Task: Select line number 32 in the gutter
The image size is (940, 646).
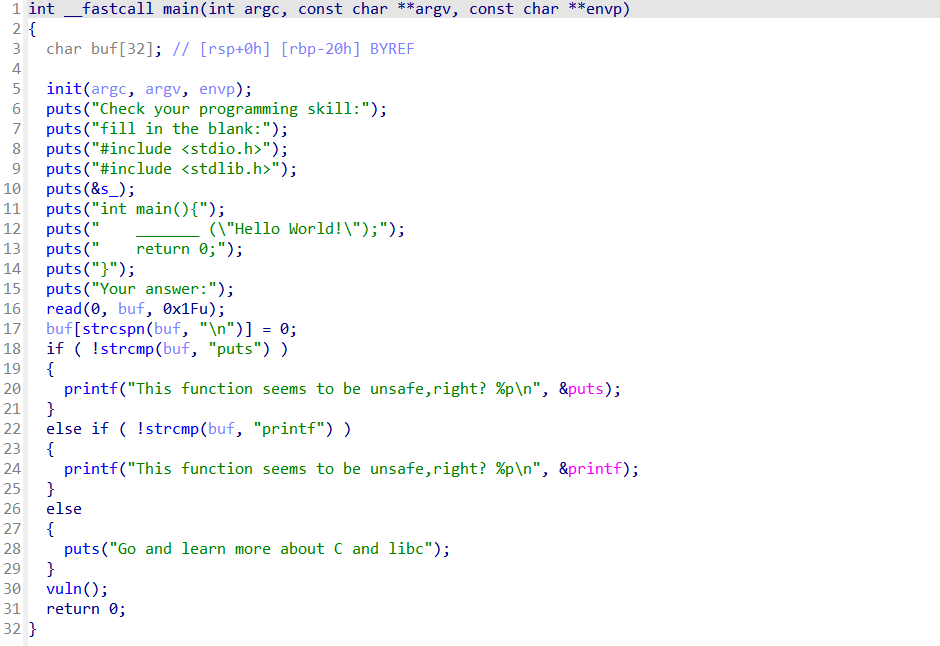Action: pos(12,629)
